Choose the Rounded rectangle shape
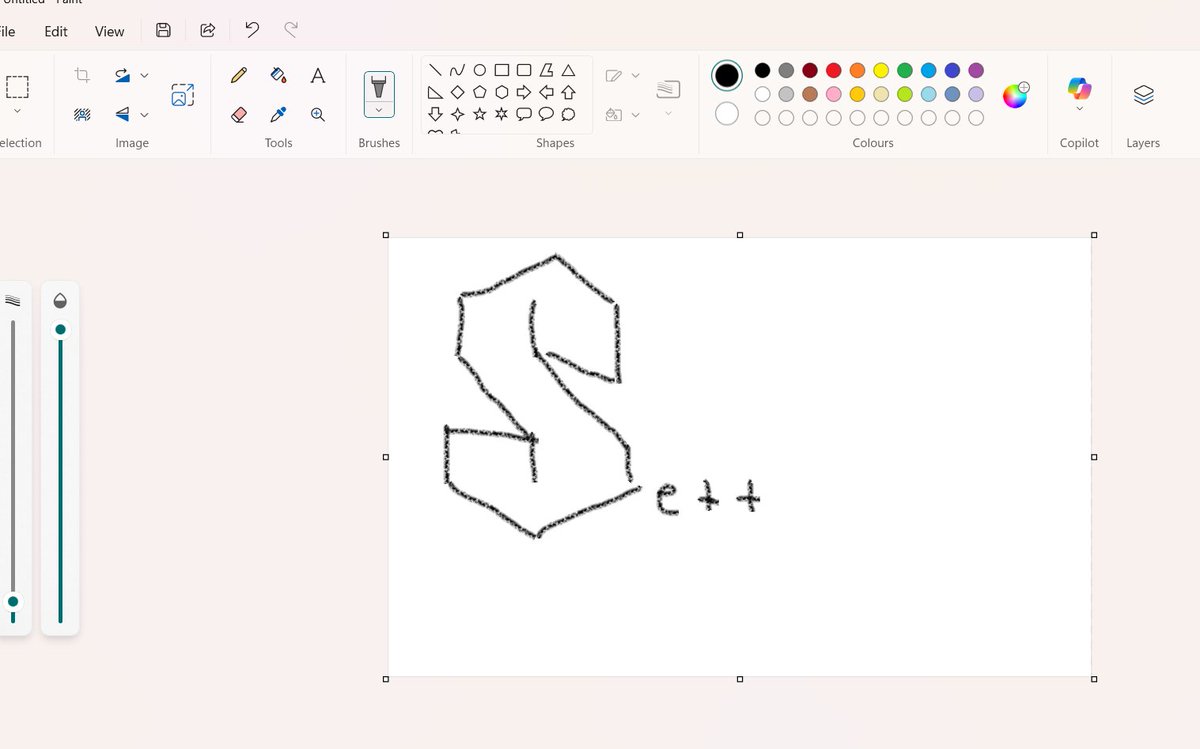This screenshot has height=749, width=1200. pos(524,70)
